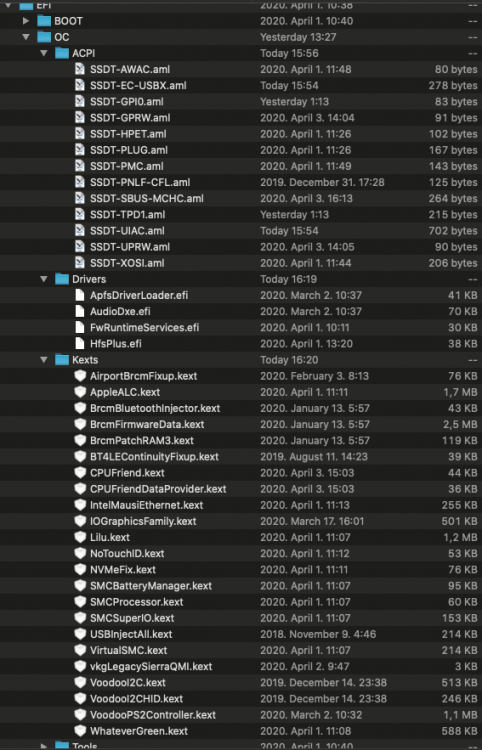The height and width of the screenshot is (750, 482).
Task: Click the VoodooI2C.kext icon
Action: click(80, 682)
